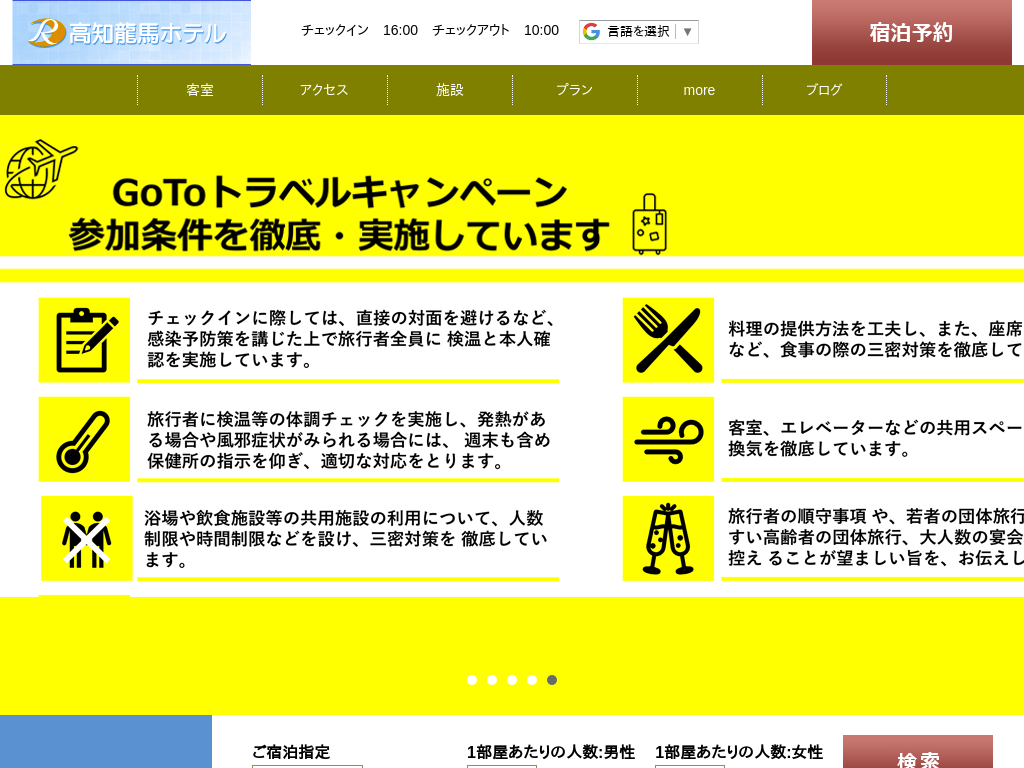Click the チェックイン 16:00 text
The image size is (1024, 768).
point(359,31)
